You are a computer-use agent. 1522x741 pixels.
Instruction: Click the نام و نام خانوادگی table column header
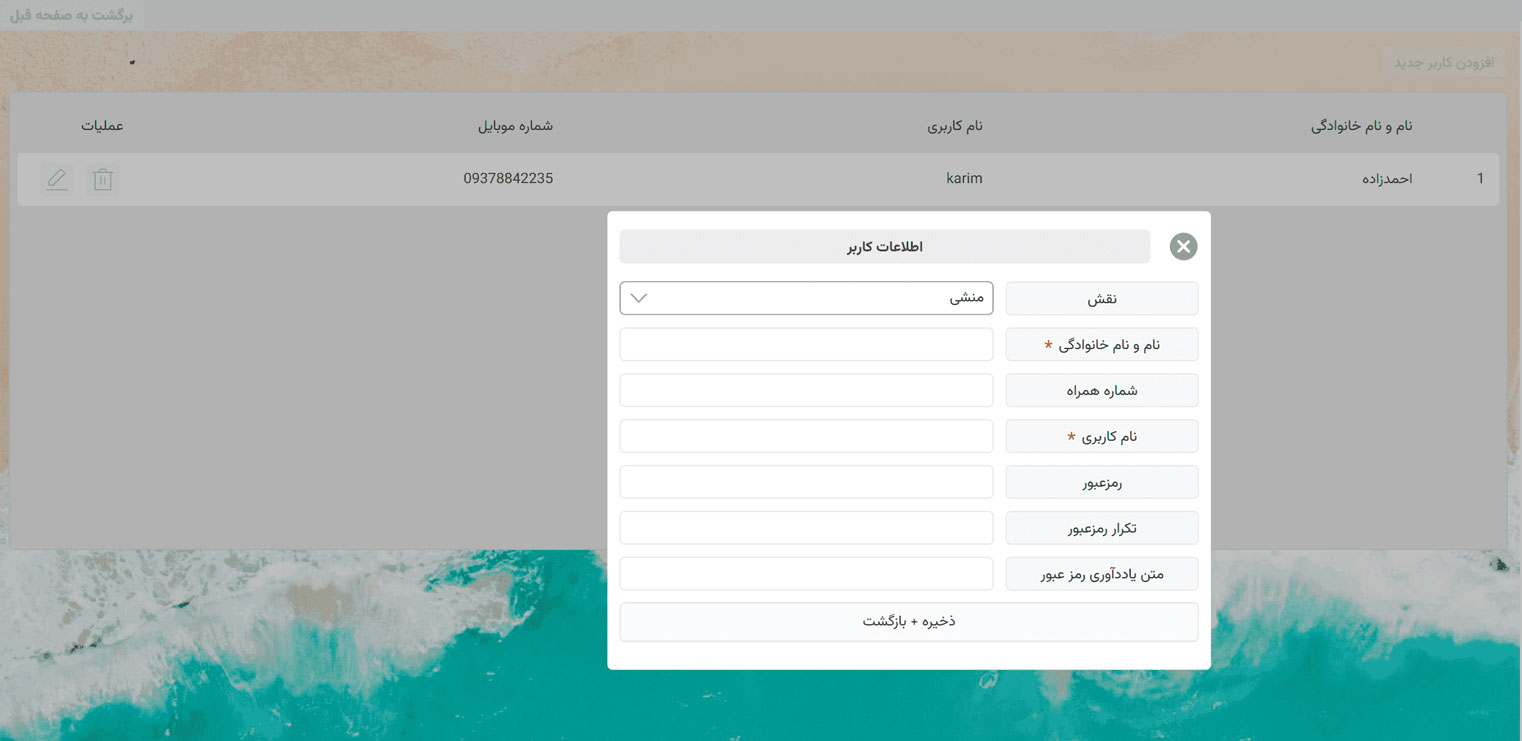click(1361, 126)
